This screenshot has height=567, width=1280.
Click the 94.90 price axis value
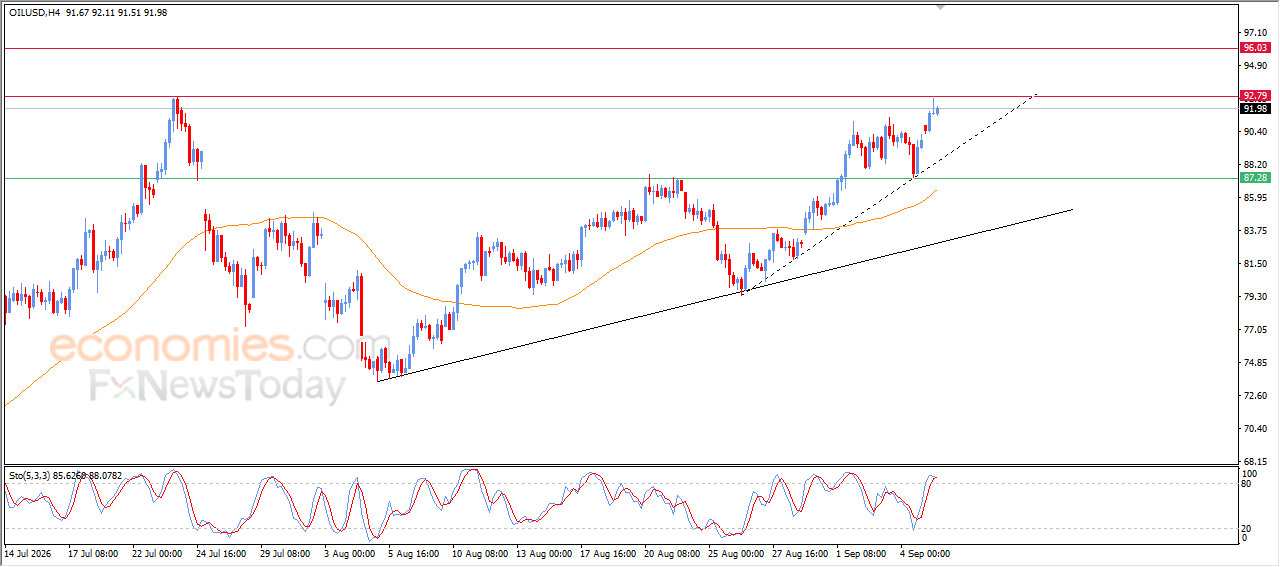1255,66
